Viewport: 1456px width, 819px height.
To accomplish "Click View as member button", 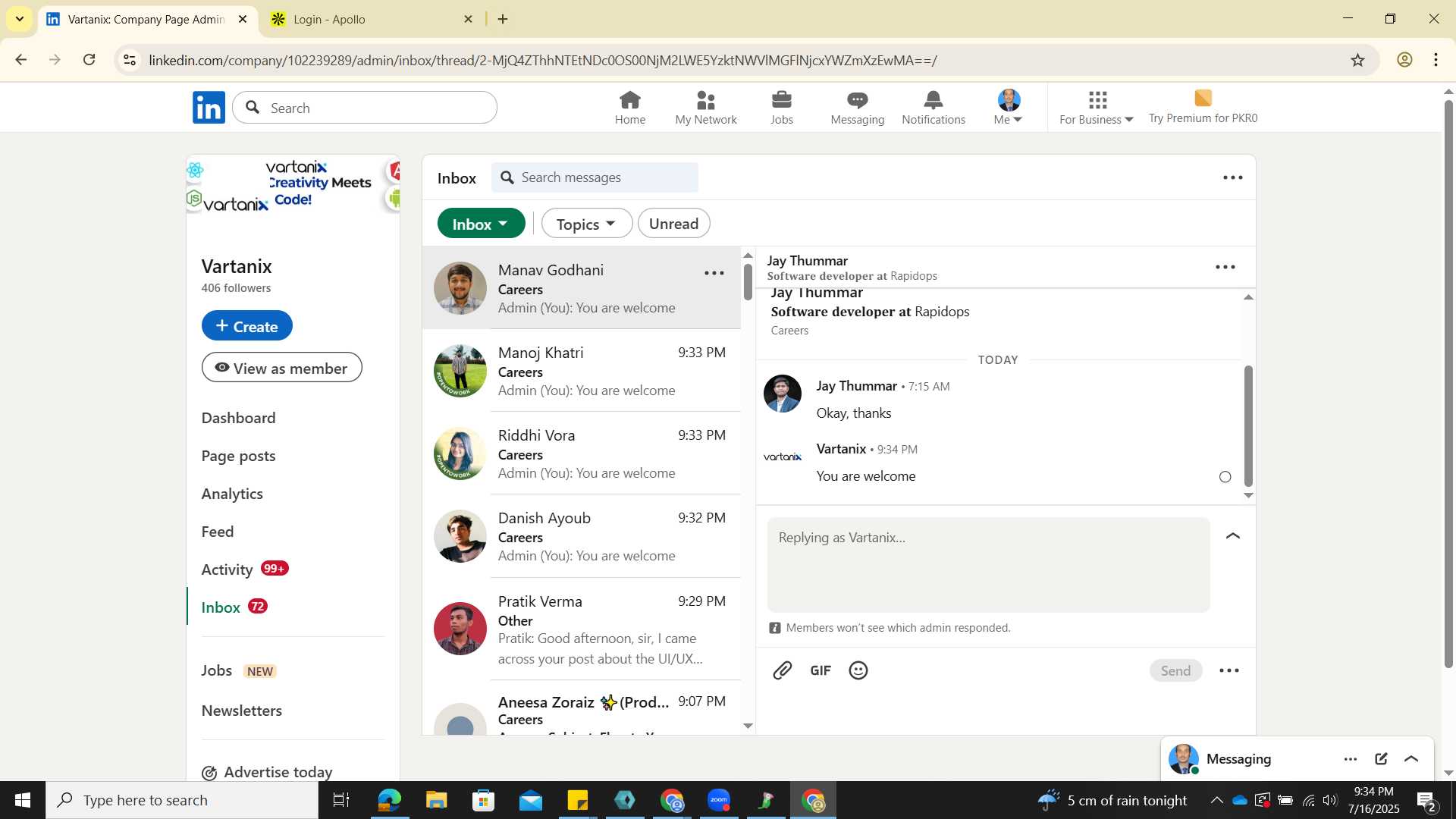I will click(282, 368).
